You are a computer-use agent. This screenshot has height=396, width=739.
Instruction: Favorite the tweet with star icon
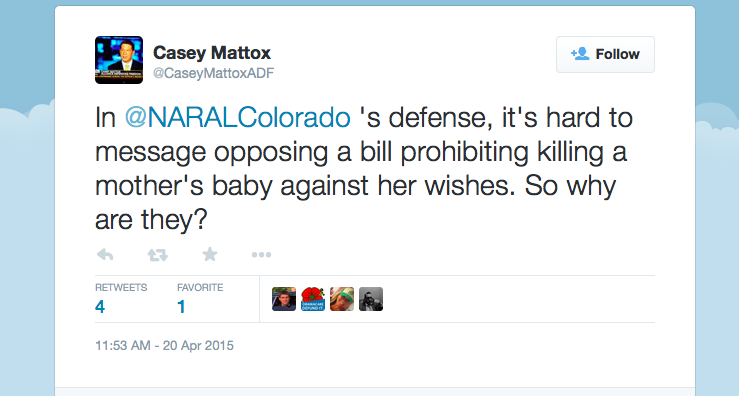pyautogui.click(x=210, y=255)
